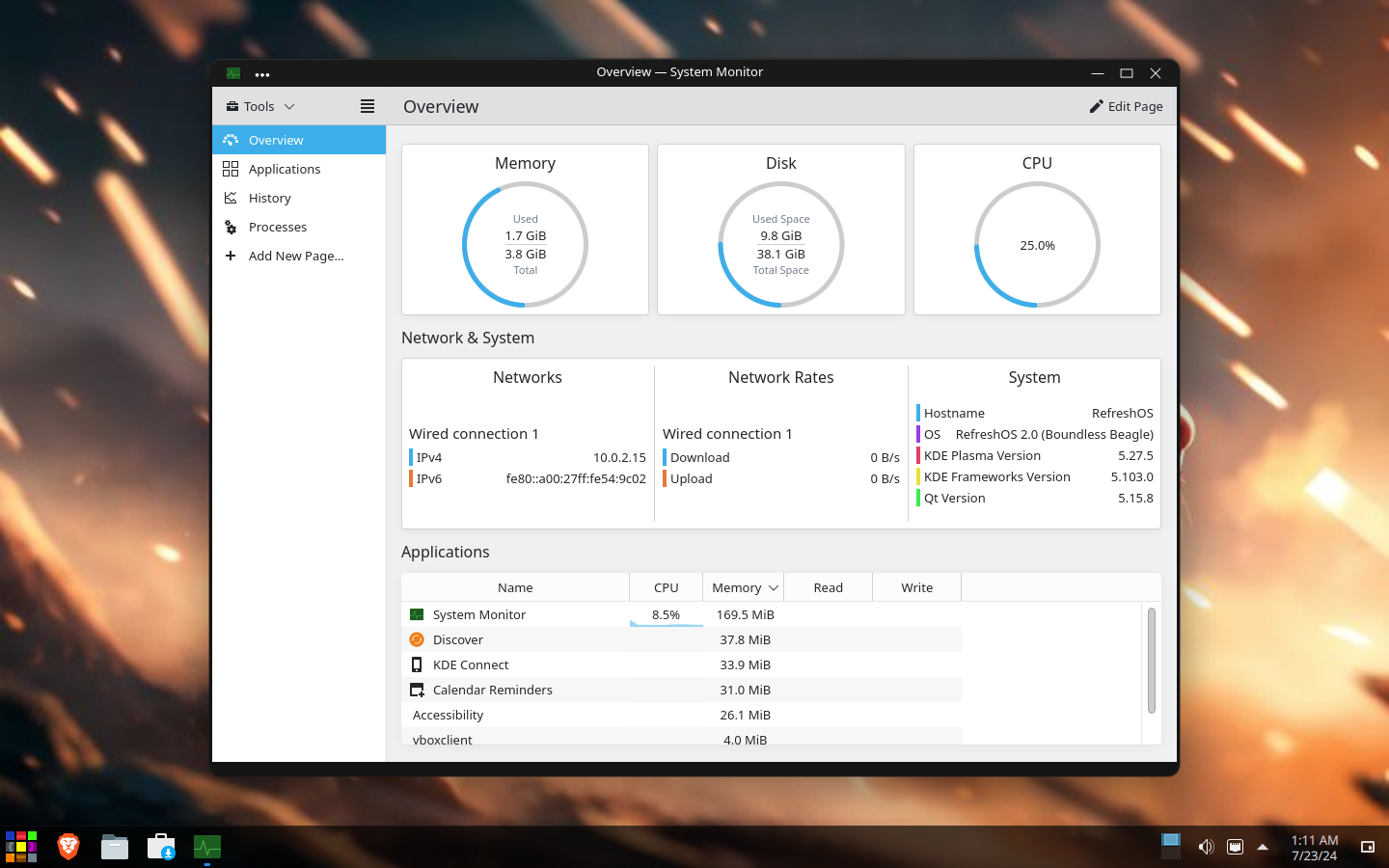This screenshot has height=868, width=1389.
Task: Open the volume control in system tray
Action: [1206, 847]
